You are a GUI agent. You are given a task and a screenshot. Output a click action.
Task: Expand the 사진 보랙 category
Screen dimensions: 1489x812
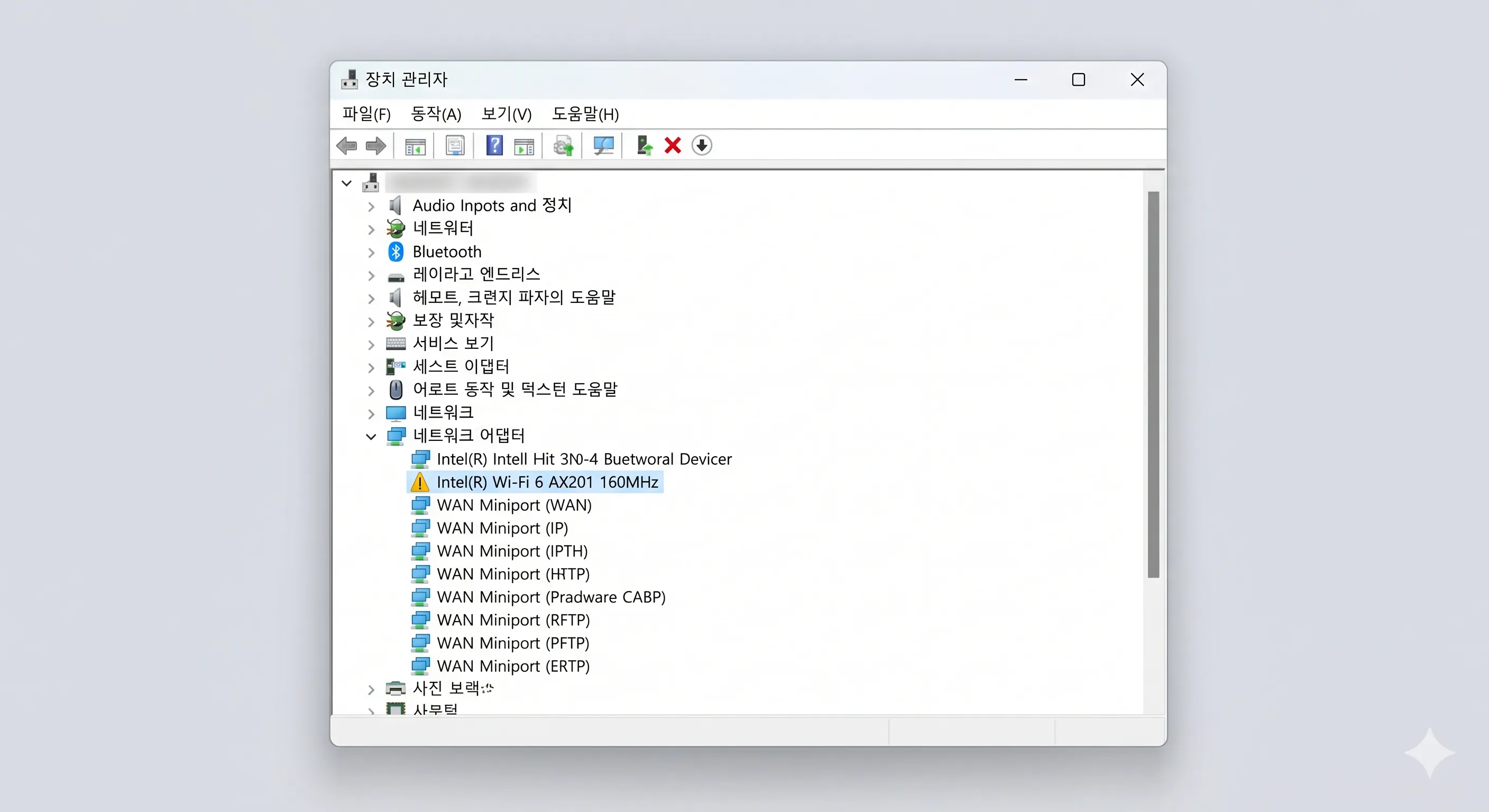[371, 689]
